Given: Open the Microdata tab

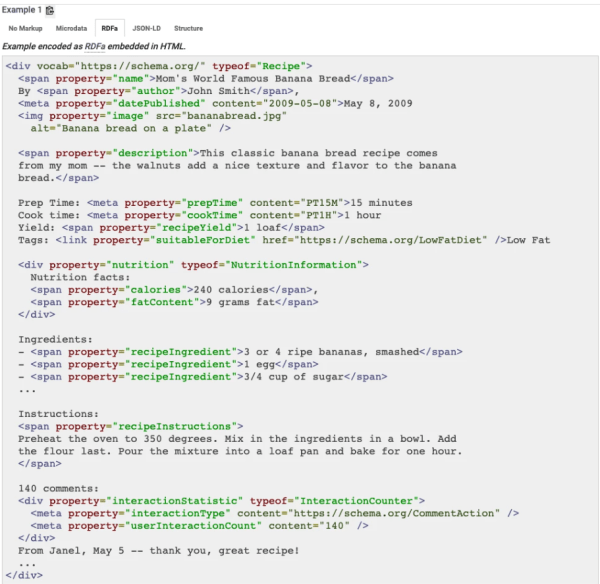Looking at the screenshot, I should 71,29.
